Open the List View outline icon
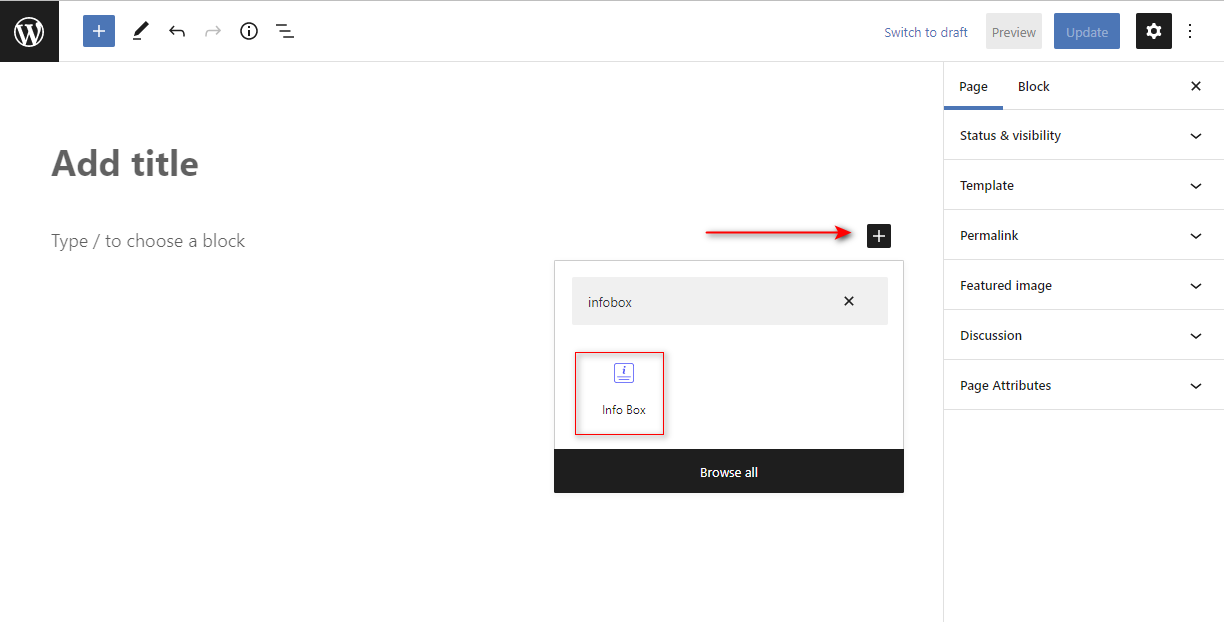This screenshot has height=622, width=1224. pyautogui.click(x=285, y=31)
